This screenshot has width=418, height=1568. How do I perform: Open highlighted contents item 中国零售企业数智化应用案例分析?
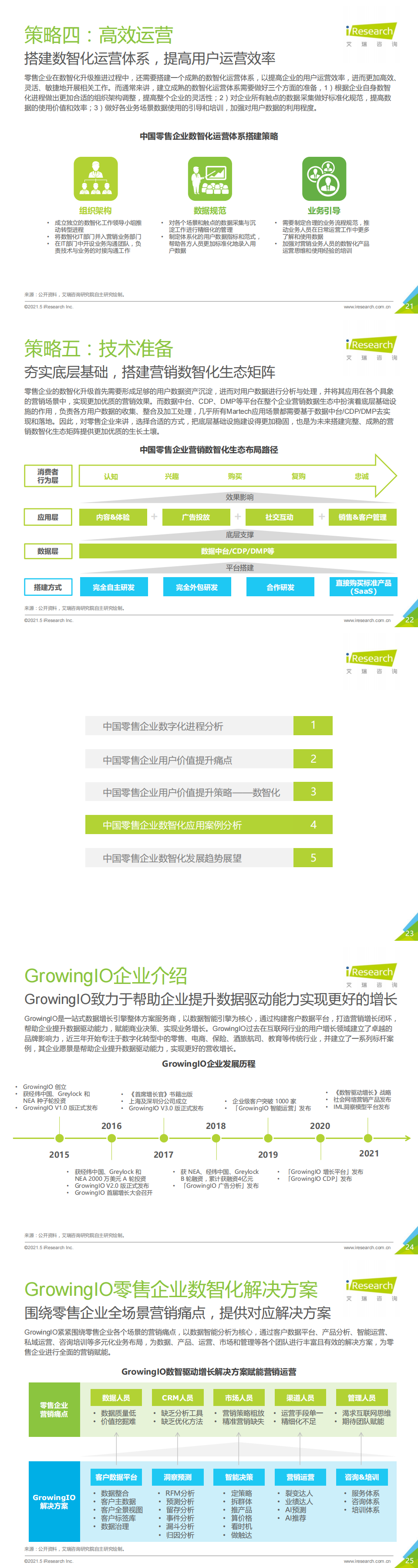pyautogui.click(x=209, y=825)
